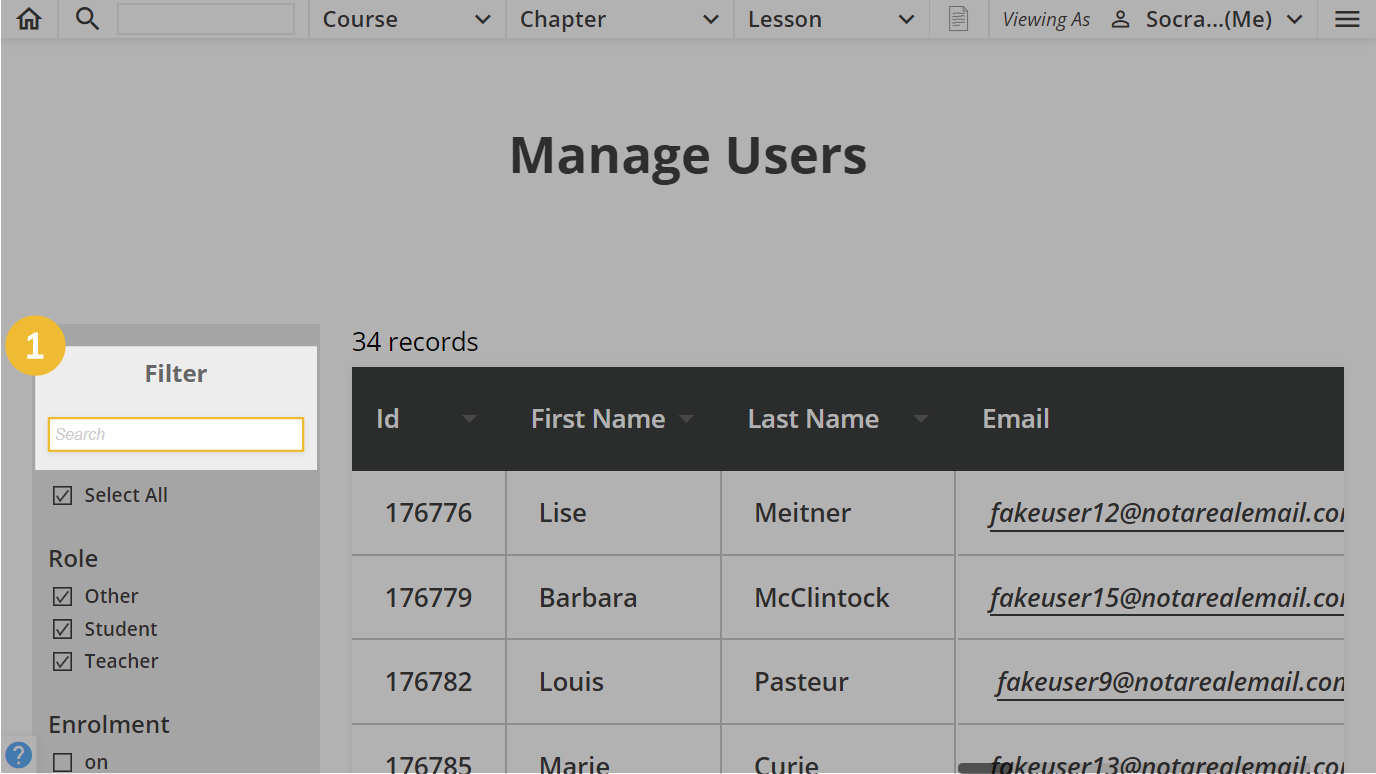Image resolution: width=1376 pixels, height=774 pixels.
Task: Open fakeuser9@notarealemail email link
Action: pyautogui.click(x=1170, y=682)
